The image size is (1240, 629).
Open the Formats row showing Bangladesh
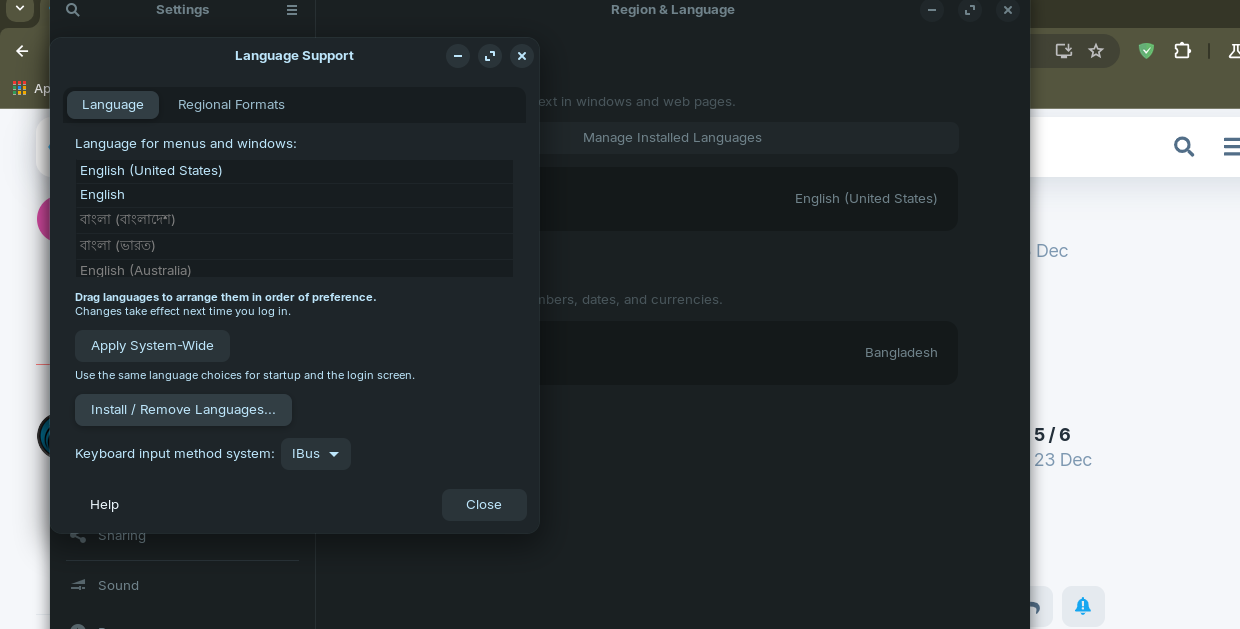coord(748,353)
